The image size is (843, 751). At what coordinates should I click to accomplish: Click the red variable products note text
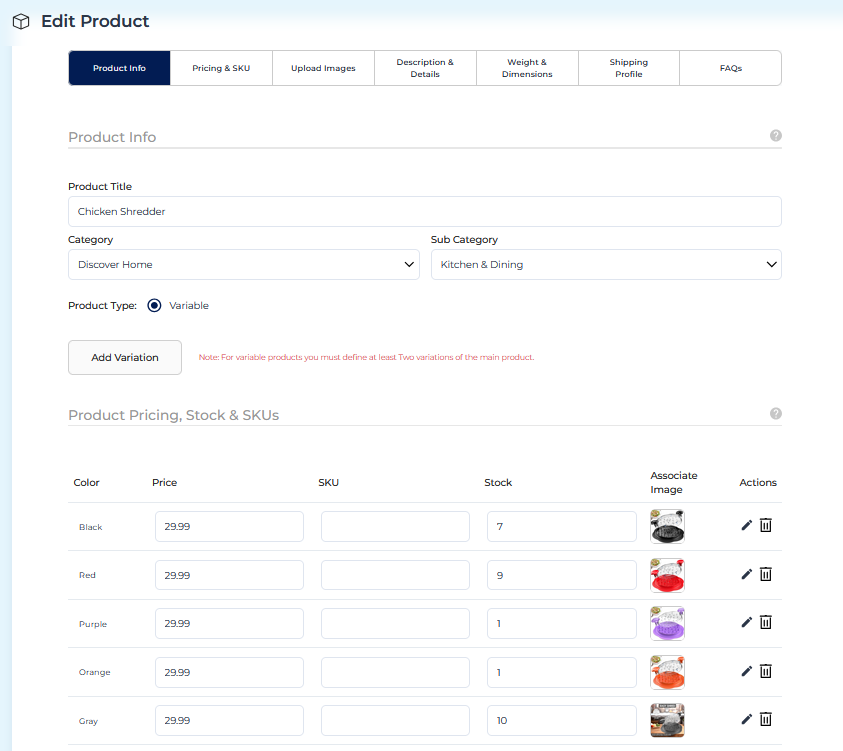coord(366,357)
